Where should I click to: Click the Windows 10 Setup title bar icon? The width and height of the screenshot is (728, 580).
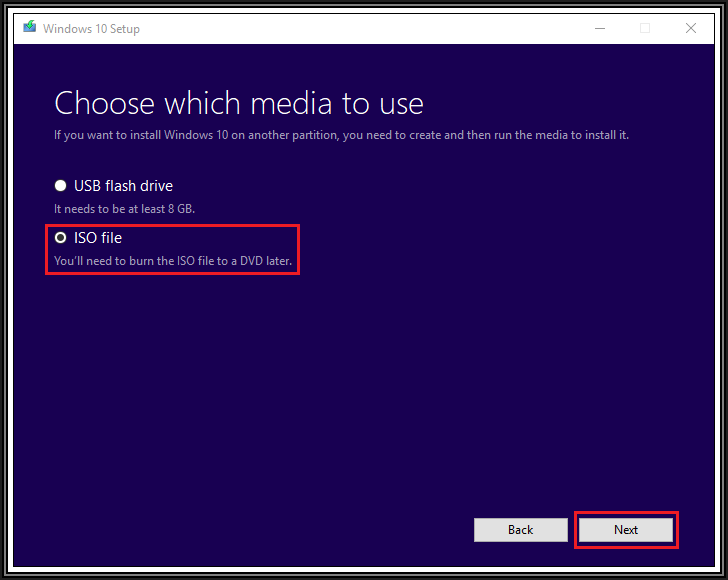click(30, 27)
